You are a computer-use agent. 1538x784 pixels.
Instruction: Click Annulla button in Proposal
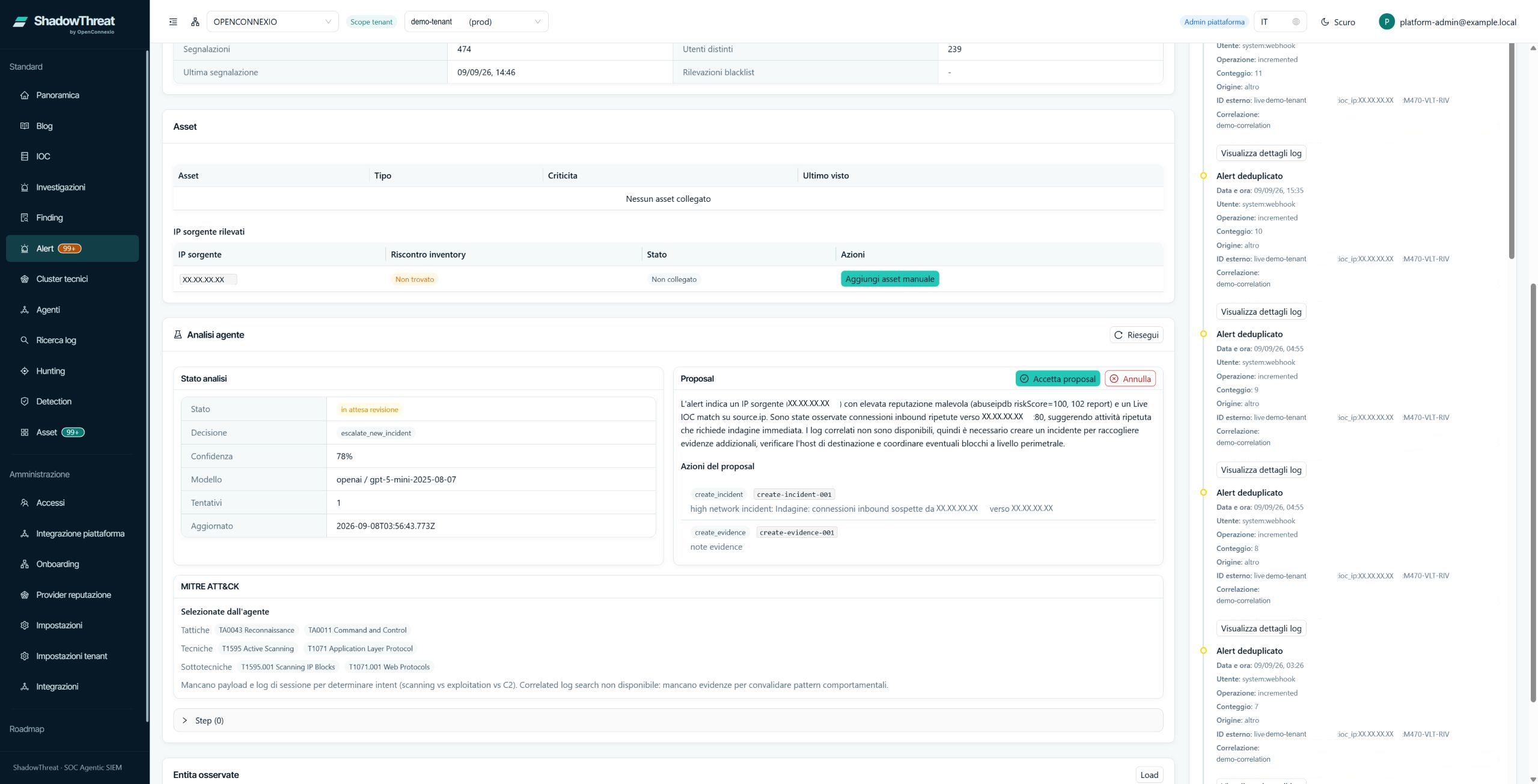point(1130,378)
